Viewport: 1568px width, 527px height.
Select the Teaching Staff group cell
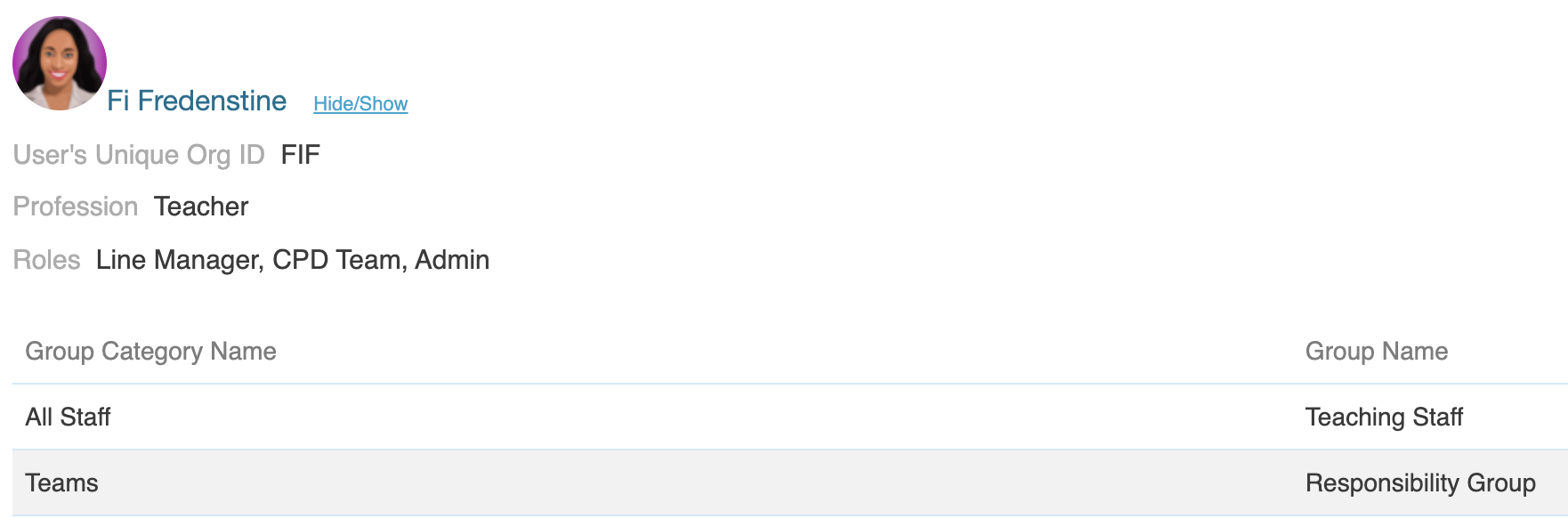tap(1384, 418)
